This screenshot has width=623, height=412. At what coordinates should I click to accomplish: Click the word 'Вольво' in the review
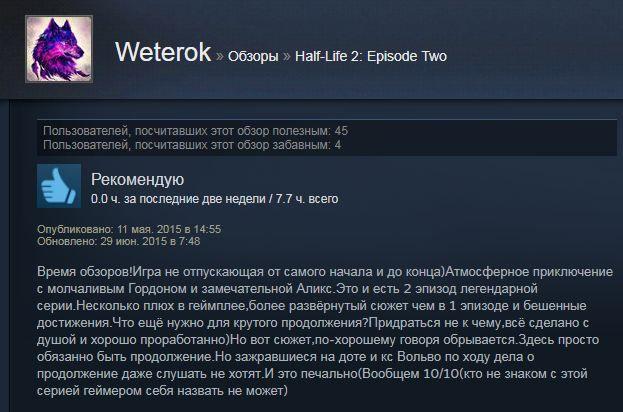tap(419, 357)
